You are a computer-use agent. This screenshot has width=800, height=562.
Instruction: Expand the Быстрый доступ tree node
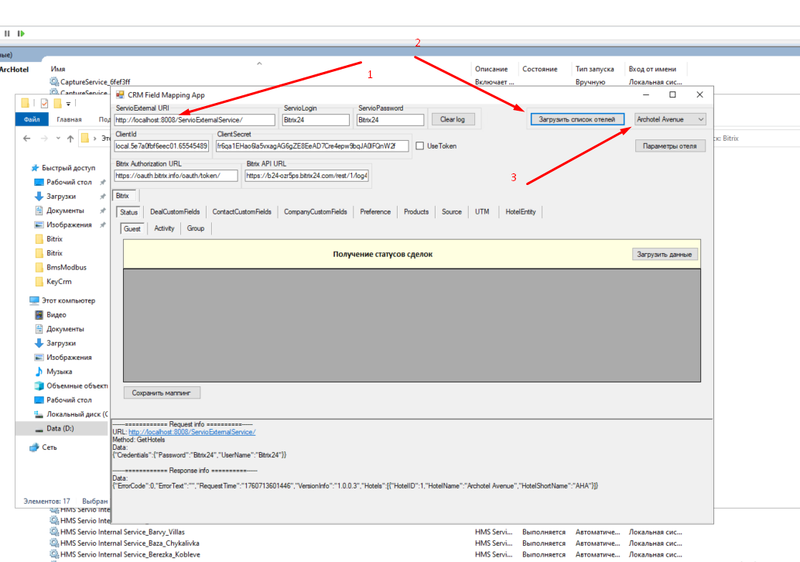(x=26, y=169)
